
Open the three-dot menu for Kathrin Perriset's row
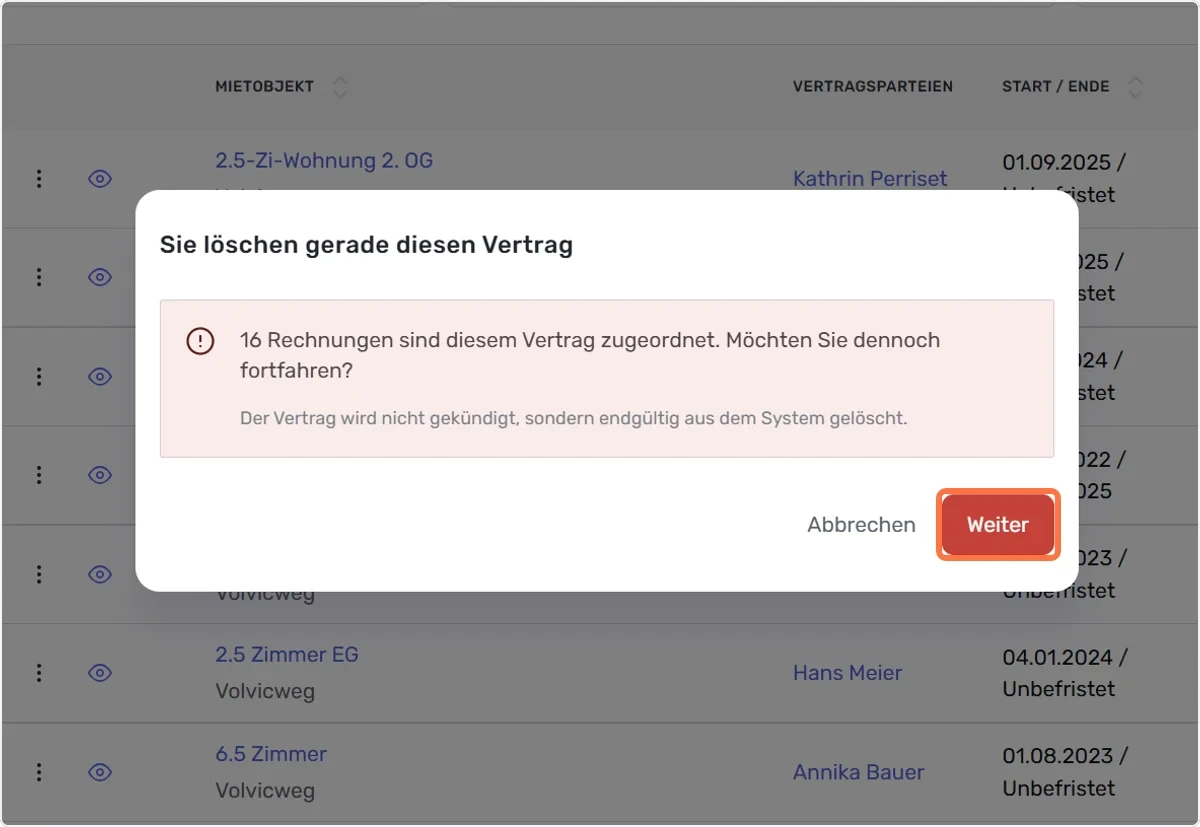[39, 179]
